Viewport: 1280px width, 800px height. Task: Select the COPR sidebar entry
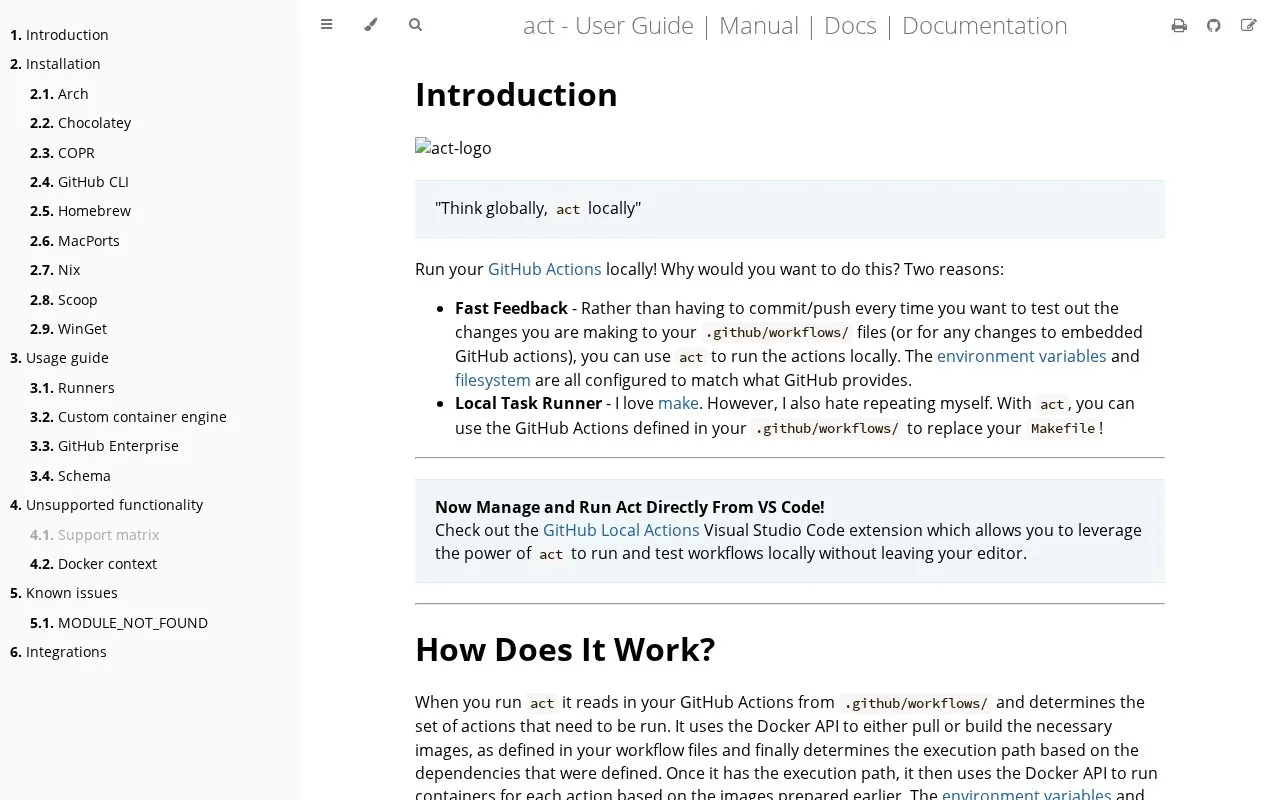click(62, 153)
